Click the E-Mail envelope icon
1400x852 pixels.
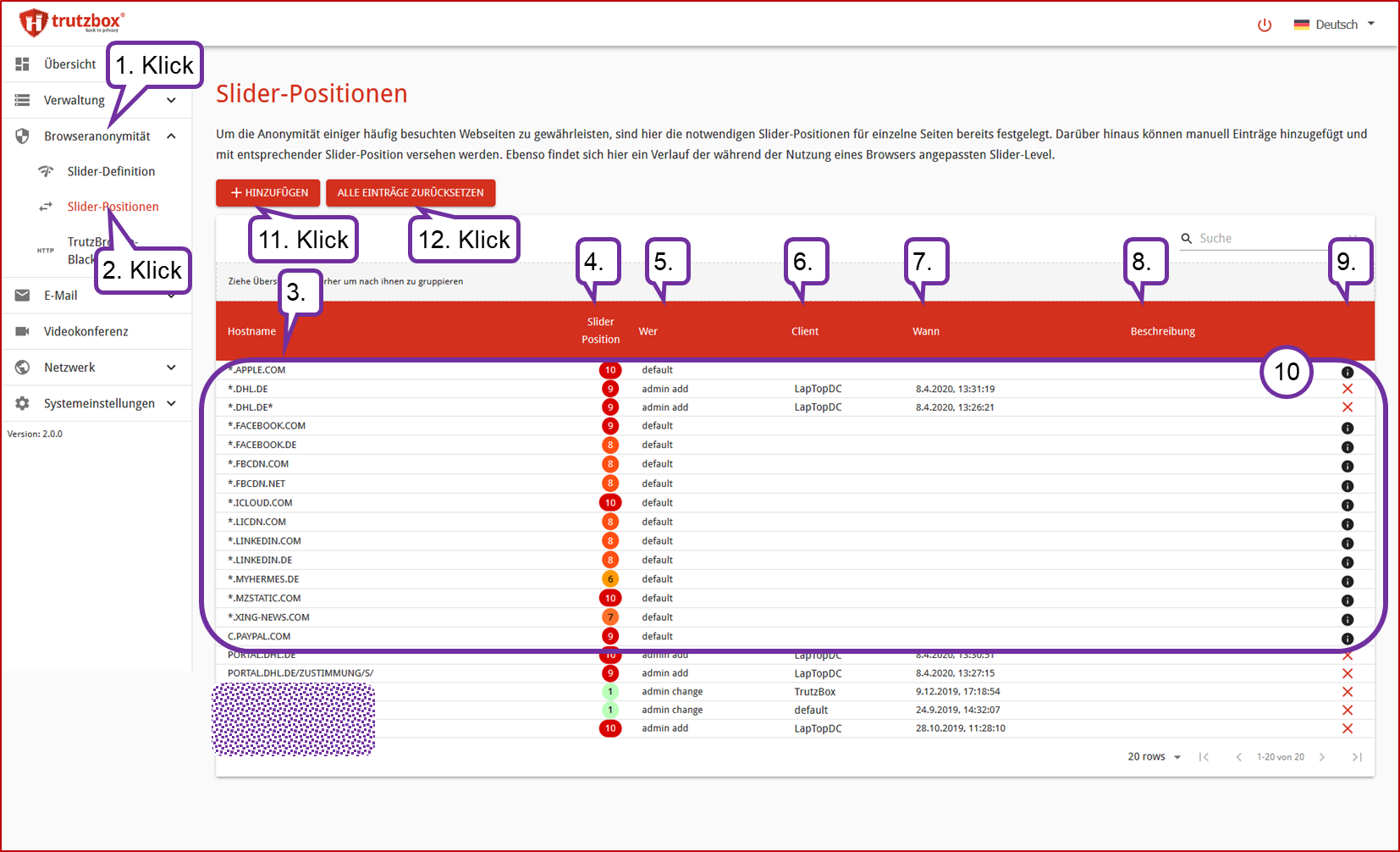[x=23, y=296]
